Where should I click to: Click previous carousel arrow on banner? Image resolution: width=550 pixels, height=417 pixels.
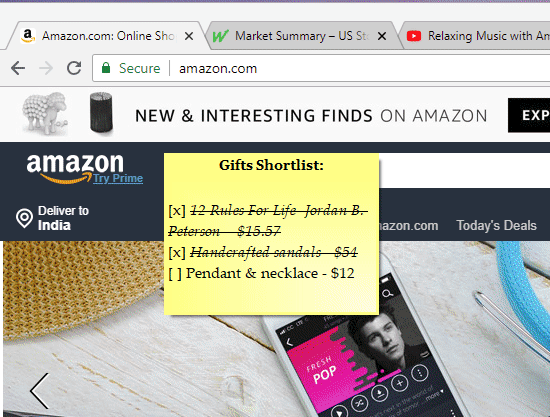coord(39,391)
